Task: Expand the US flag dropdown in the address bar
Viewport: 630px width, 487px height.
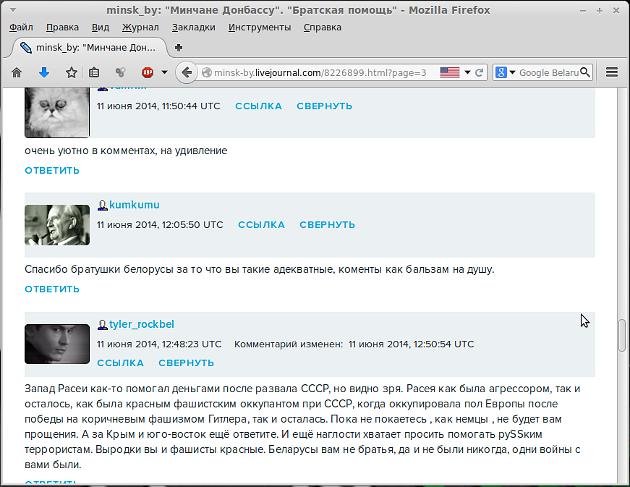Action: (467, 72)
